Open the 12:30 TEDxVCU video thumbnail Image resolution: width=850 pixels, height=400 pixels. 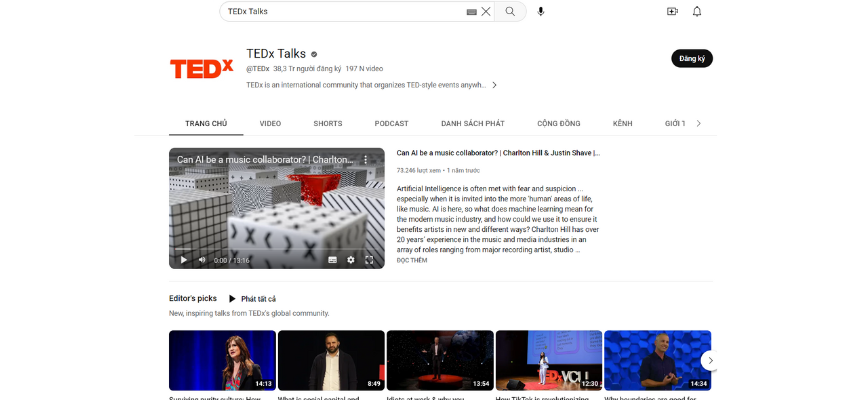point(549,360)
